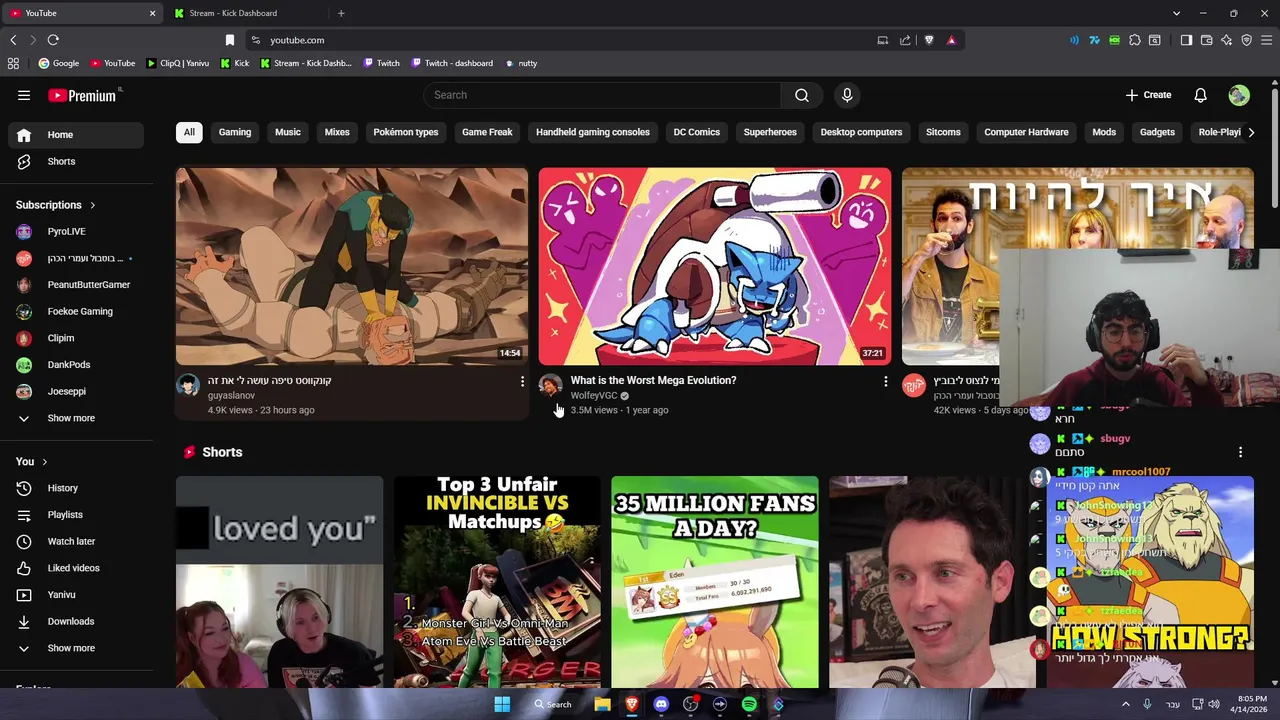Open the Brave Wallet icon
Screen dimensions: 1280x720
point(1207,40)
